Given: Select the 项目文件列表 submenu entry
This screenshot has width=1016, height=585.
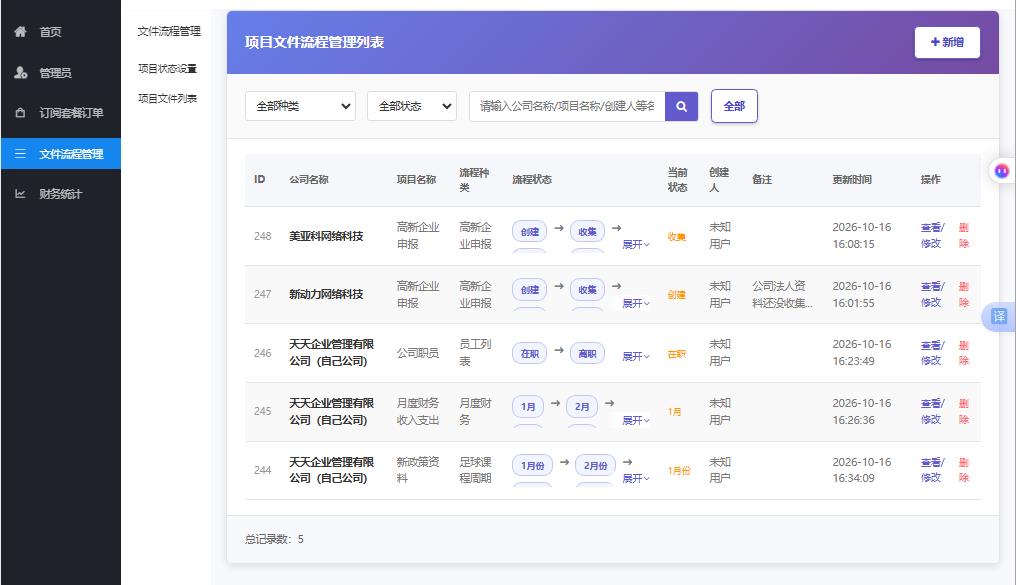Looking at the screenshot, I should pos(167,98).
